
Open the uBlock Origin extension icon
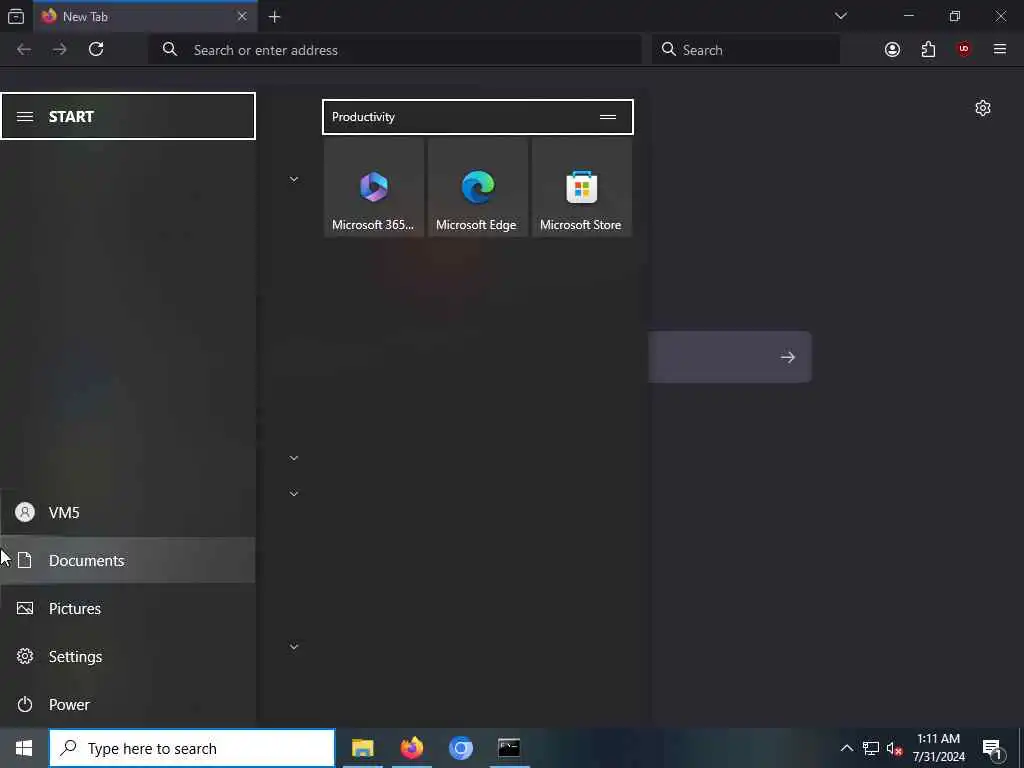point(964,50)
